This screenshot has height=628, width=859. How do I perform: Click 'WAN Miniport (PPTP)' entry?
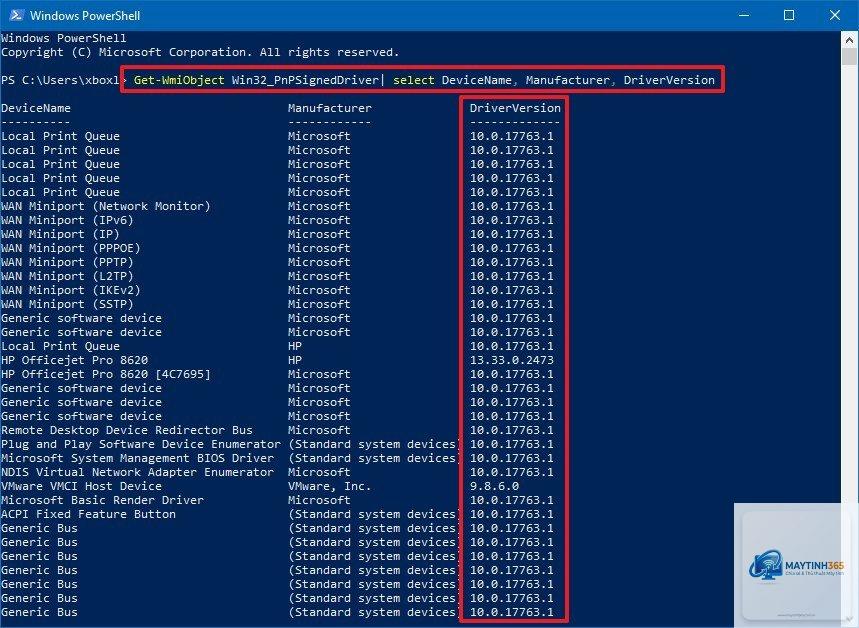[67, 262]
